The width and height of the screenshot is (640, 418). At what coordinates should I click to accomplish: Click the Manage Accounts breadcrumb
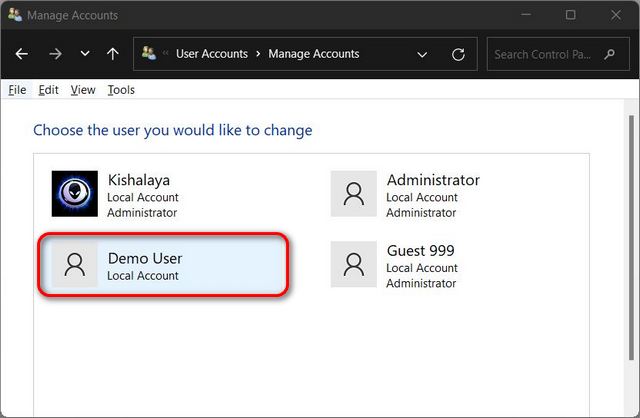pyautogui.click(x=313, y=54)
